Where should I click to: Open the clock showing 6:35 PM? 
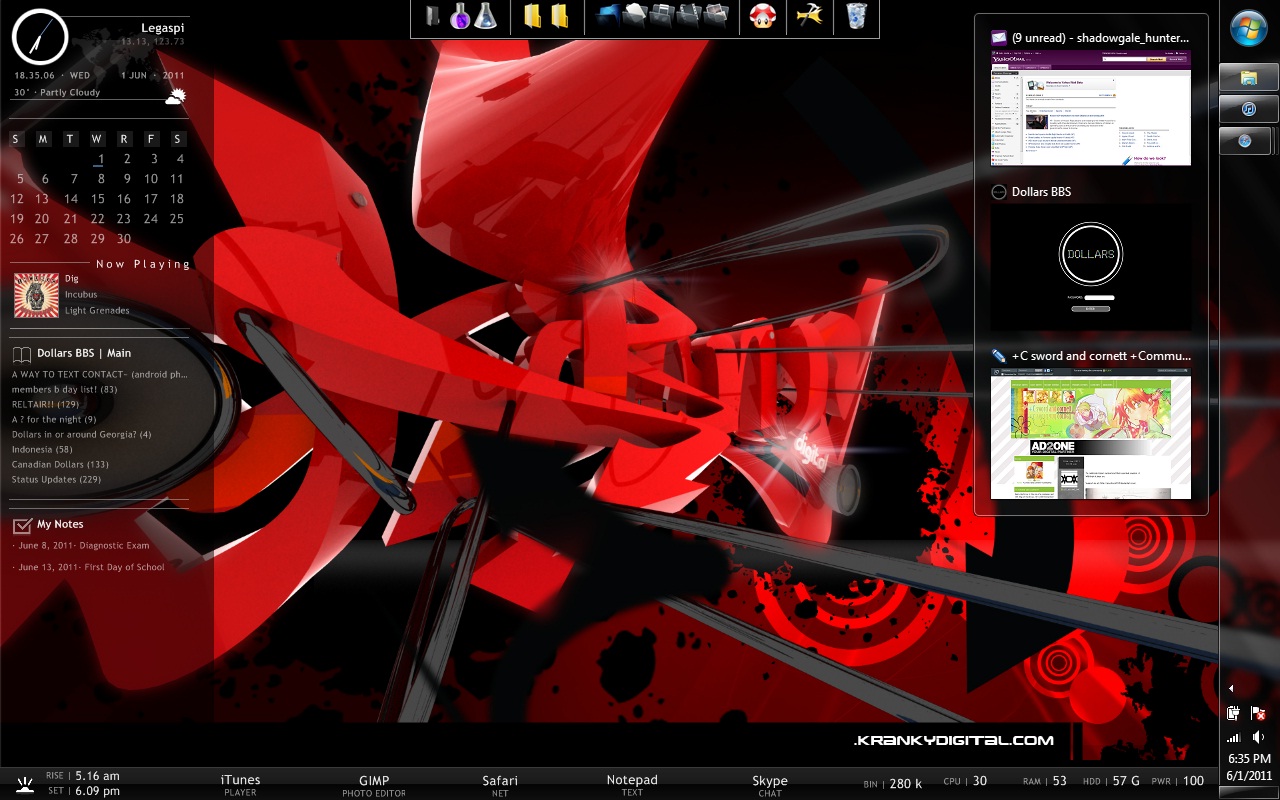pos(1249,759)
